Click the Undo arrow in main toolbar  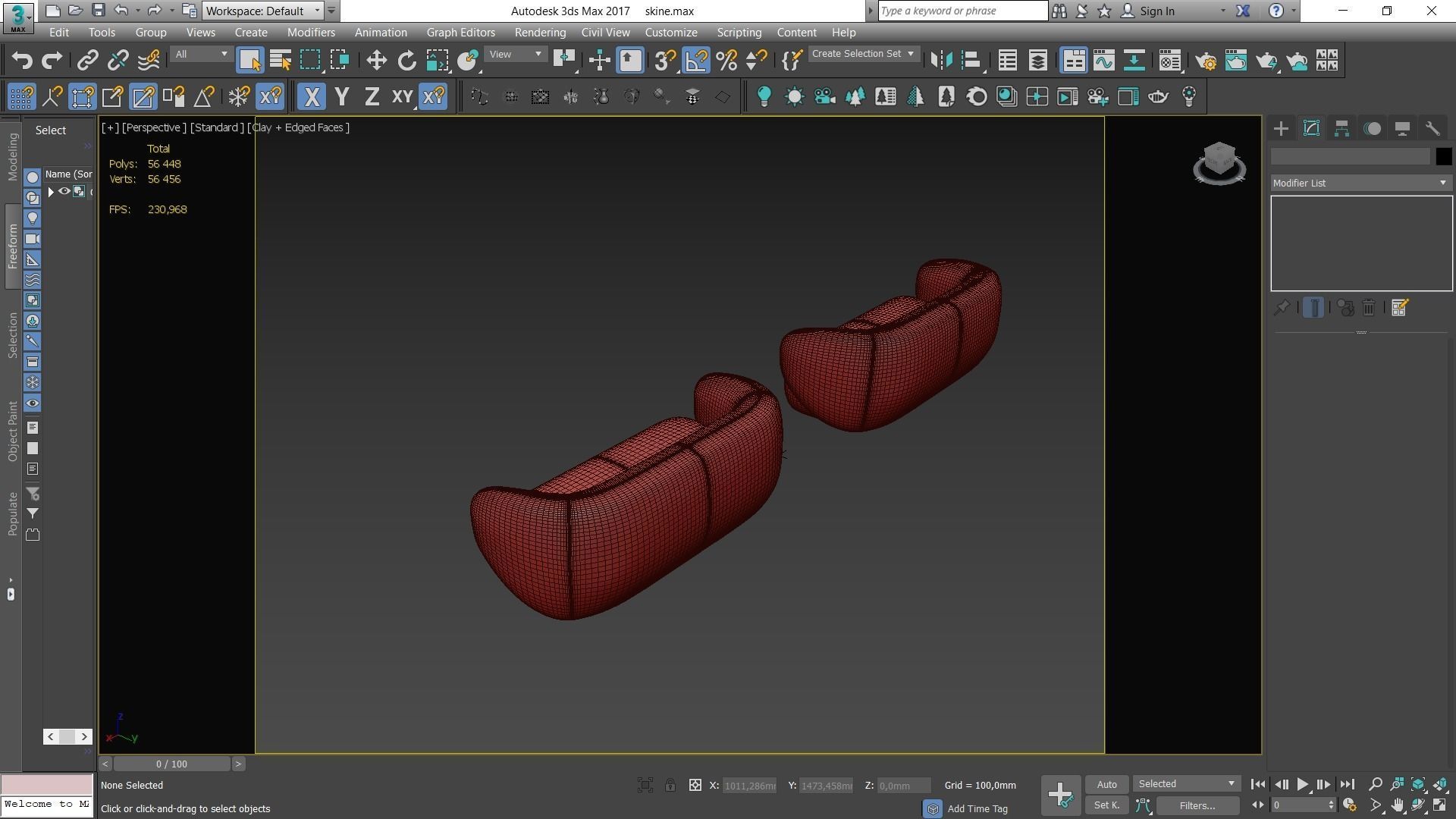[x=22, y=61]
